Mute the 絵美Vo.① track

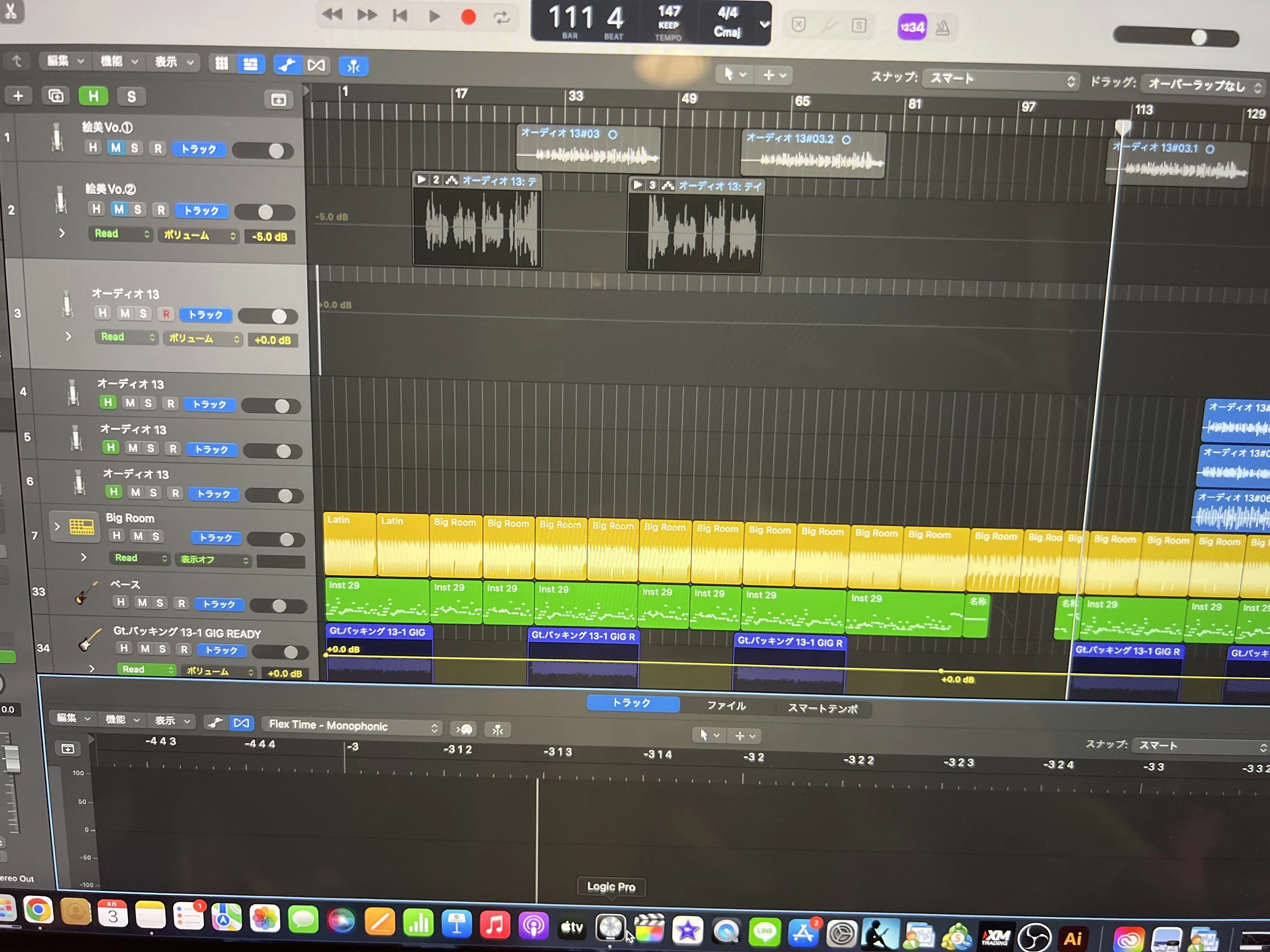coord(116,148)
